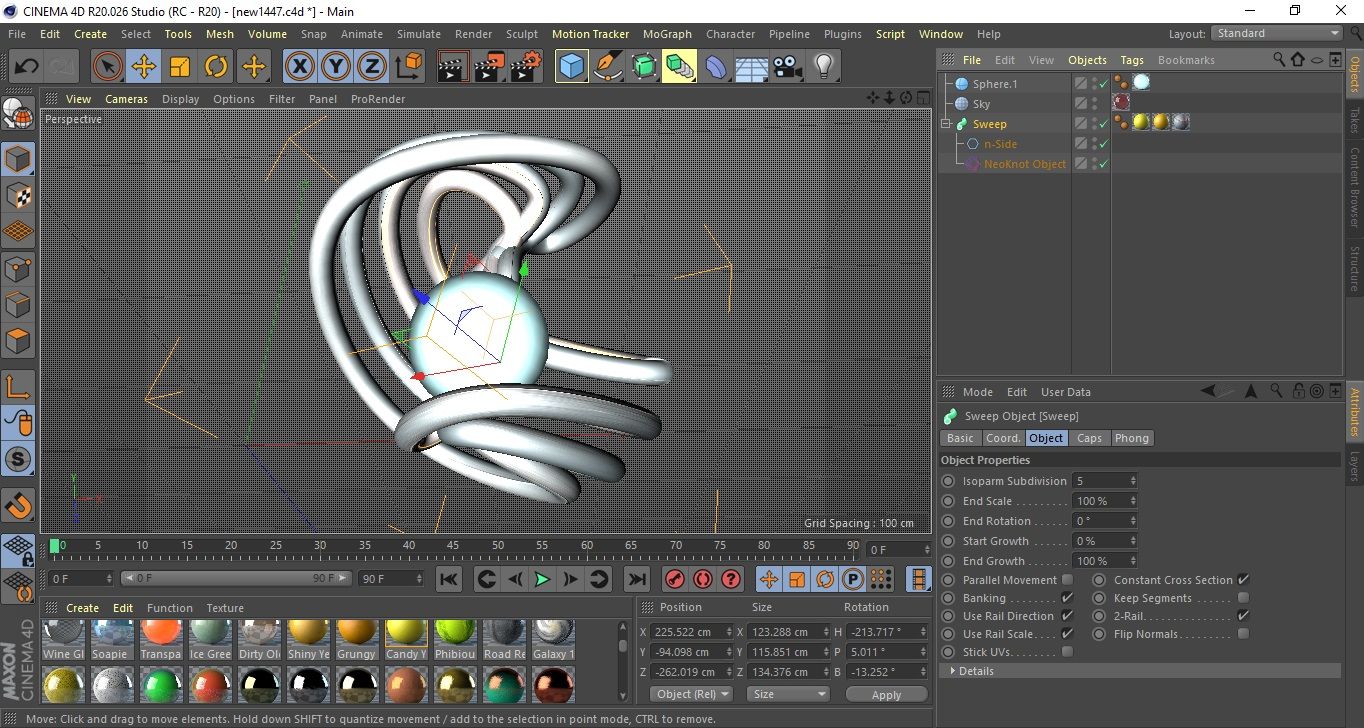This screenshot has height=728, width=1364.
Task: Click the Light bulb object icon
Action: click(823, 67)
